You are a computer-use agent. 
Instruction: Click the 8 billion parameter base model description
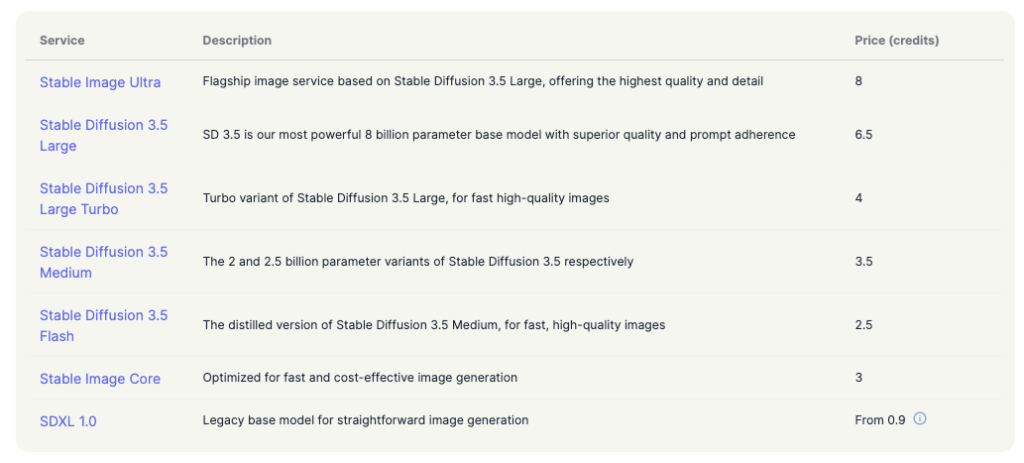tap(499, 135)
